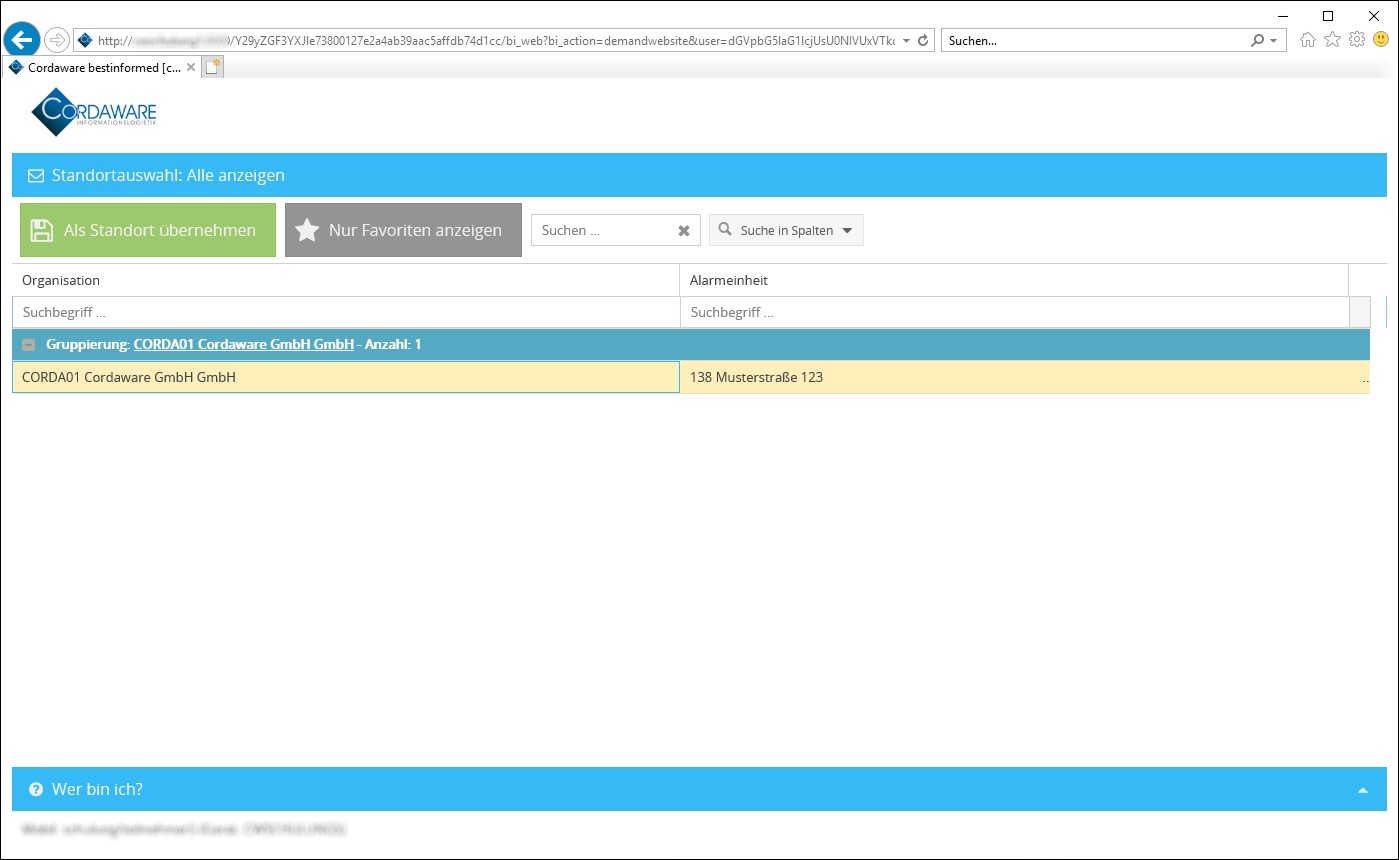1399x860 pixels.
Task: Open the browser search provider dropdown arrow
Action: (x=1273, y=41)
